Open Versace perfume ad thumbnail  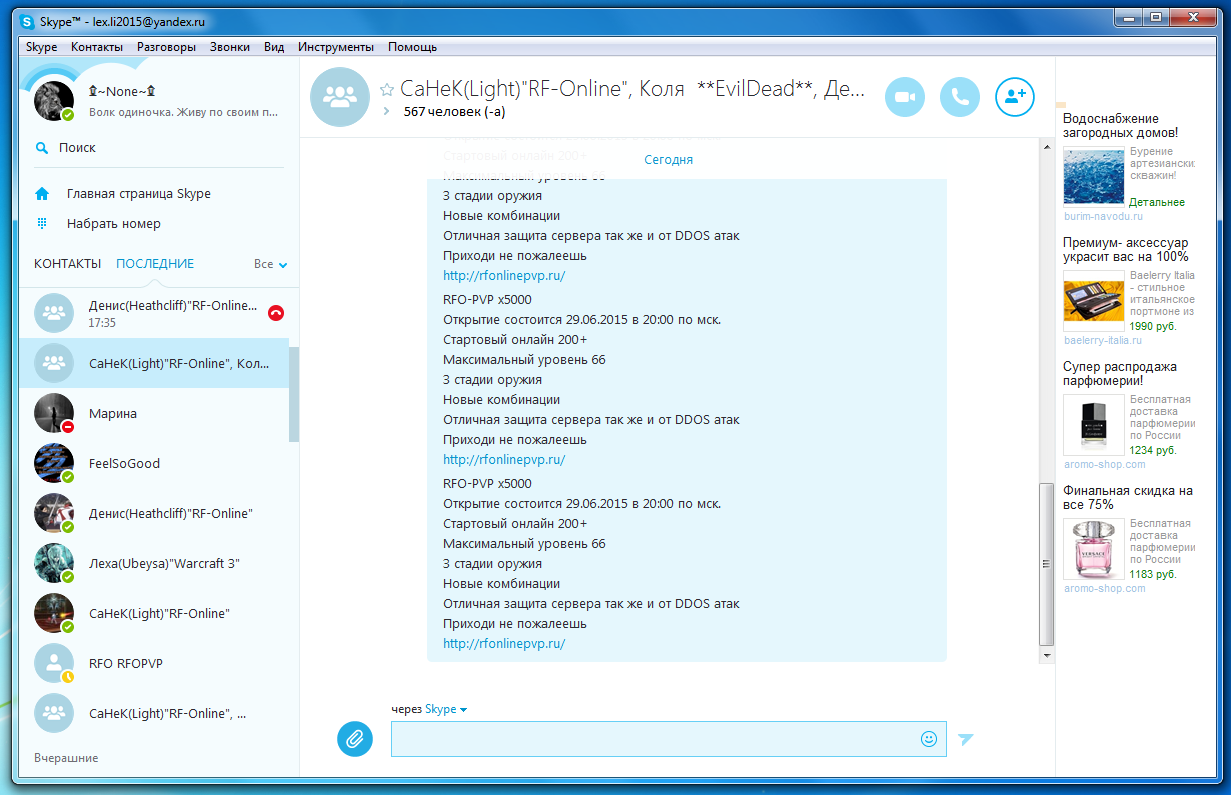pyautogui.click(x=1094, y=549)
